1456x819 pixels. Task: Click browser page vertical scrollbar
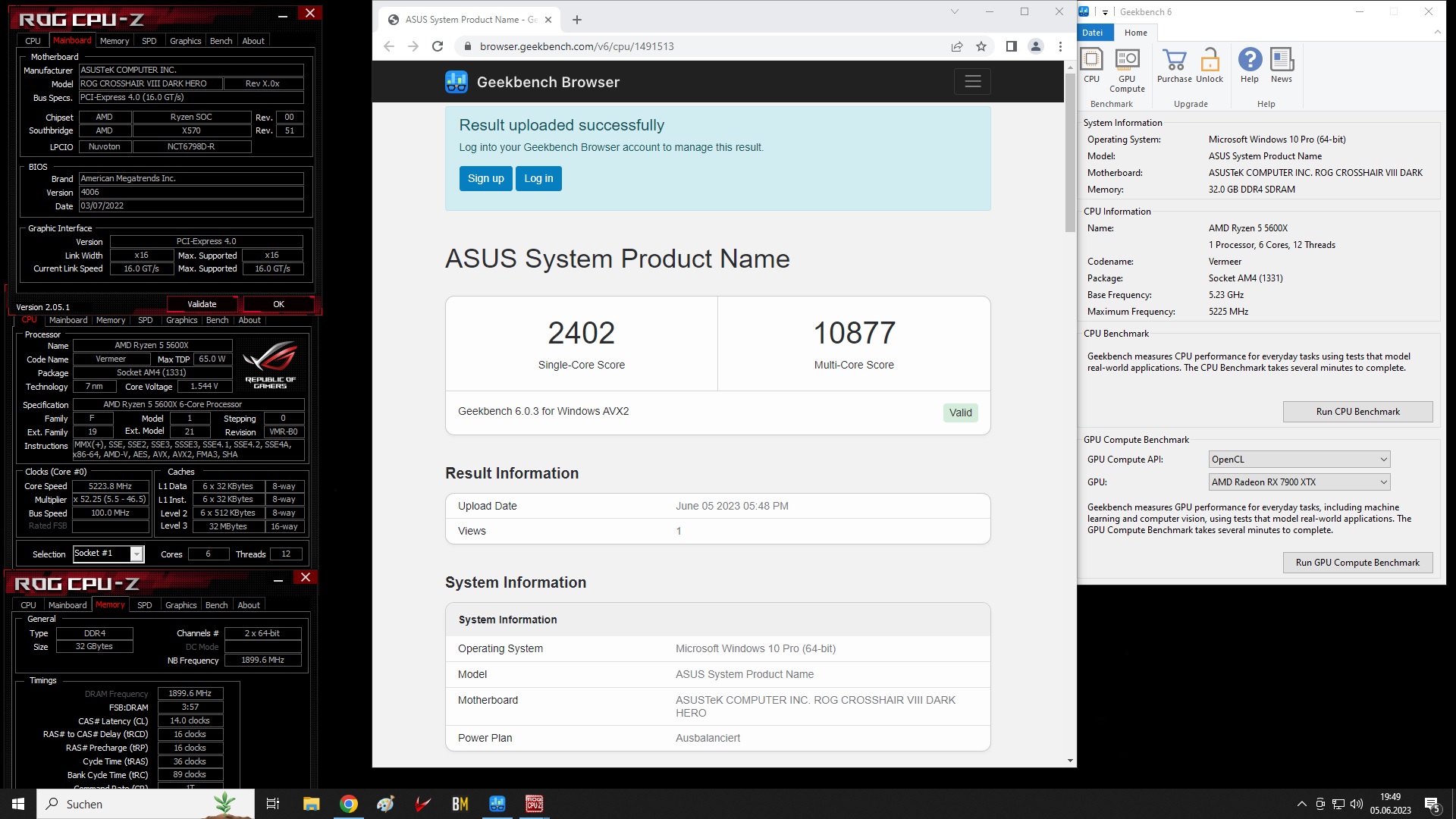coord(1070,152)
